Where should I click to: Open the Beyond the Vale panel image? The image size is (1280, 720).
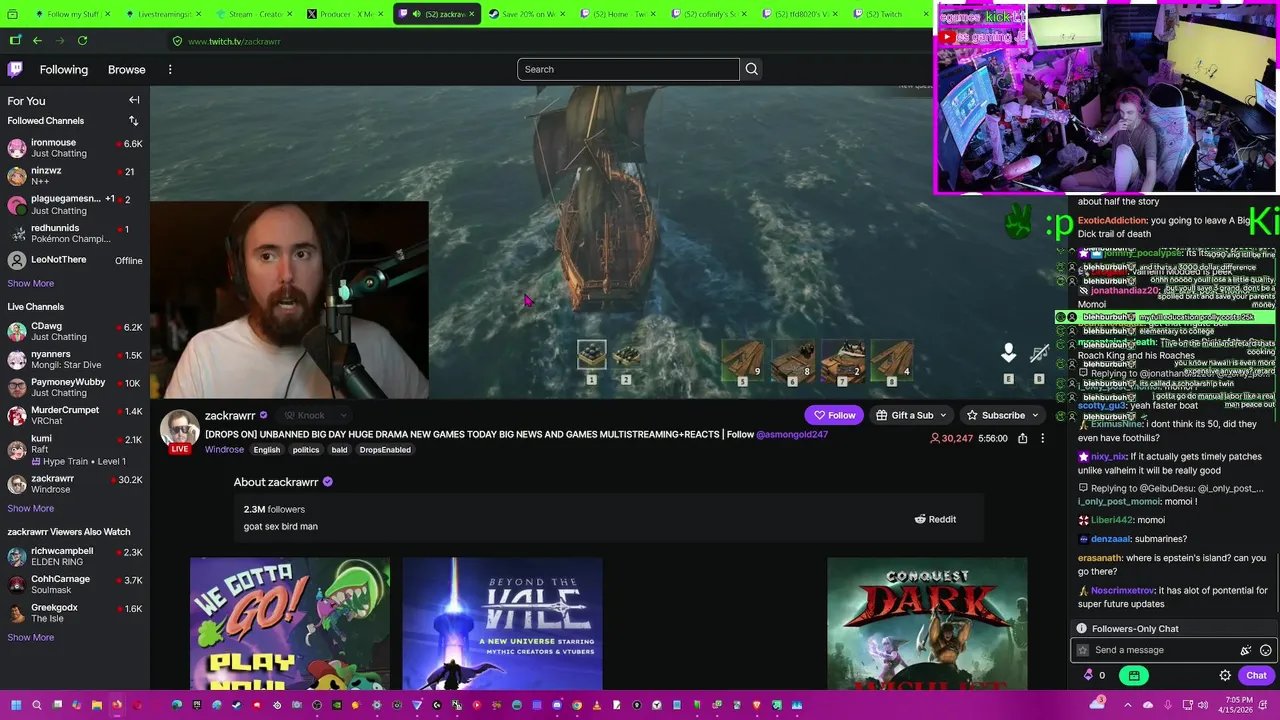point(502,624)
